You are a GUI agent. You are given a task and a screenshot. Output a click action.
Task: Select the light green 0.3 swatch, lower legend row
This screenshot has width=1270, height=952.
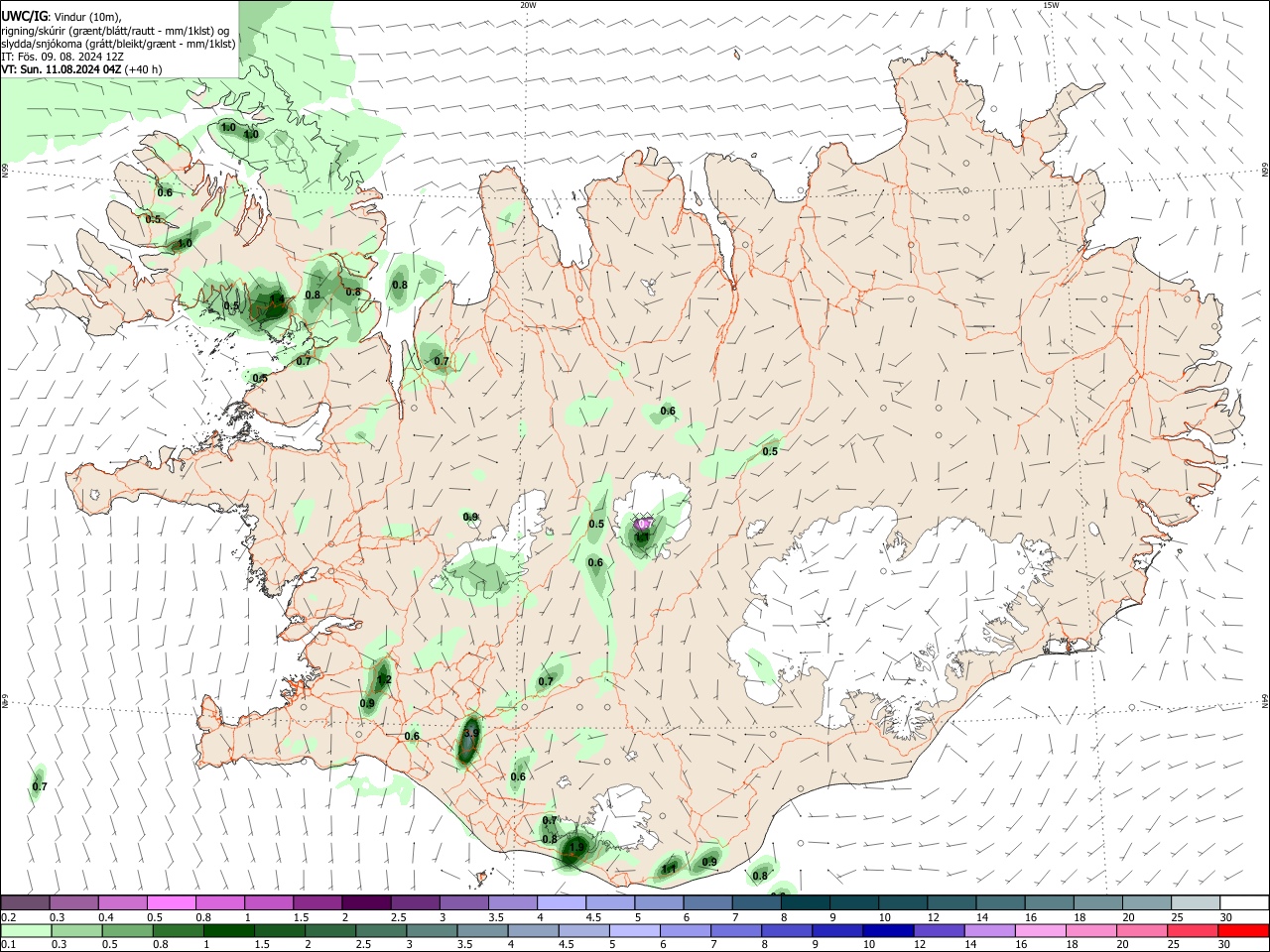coord(76,930)
